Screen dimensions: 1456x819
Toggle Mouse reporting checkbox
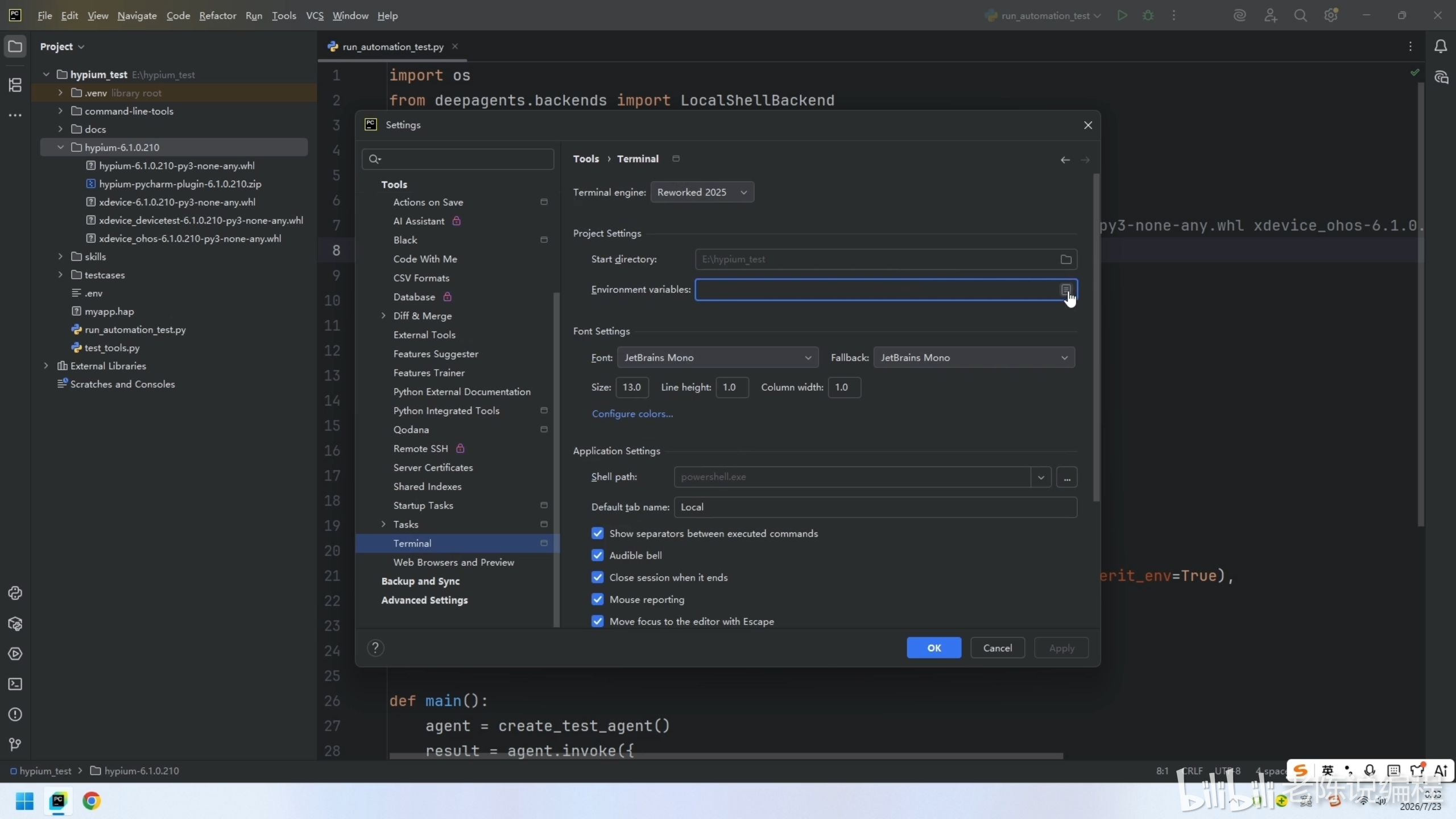click(x=597, y=599)
